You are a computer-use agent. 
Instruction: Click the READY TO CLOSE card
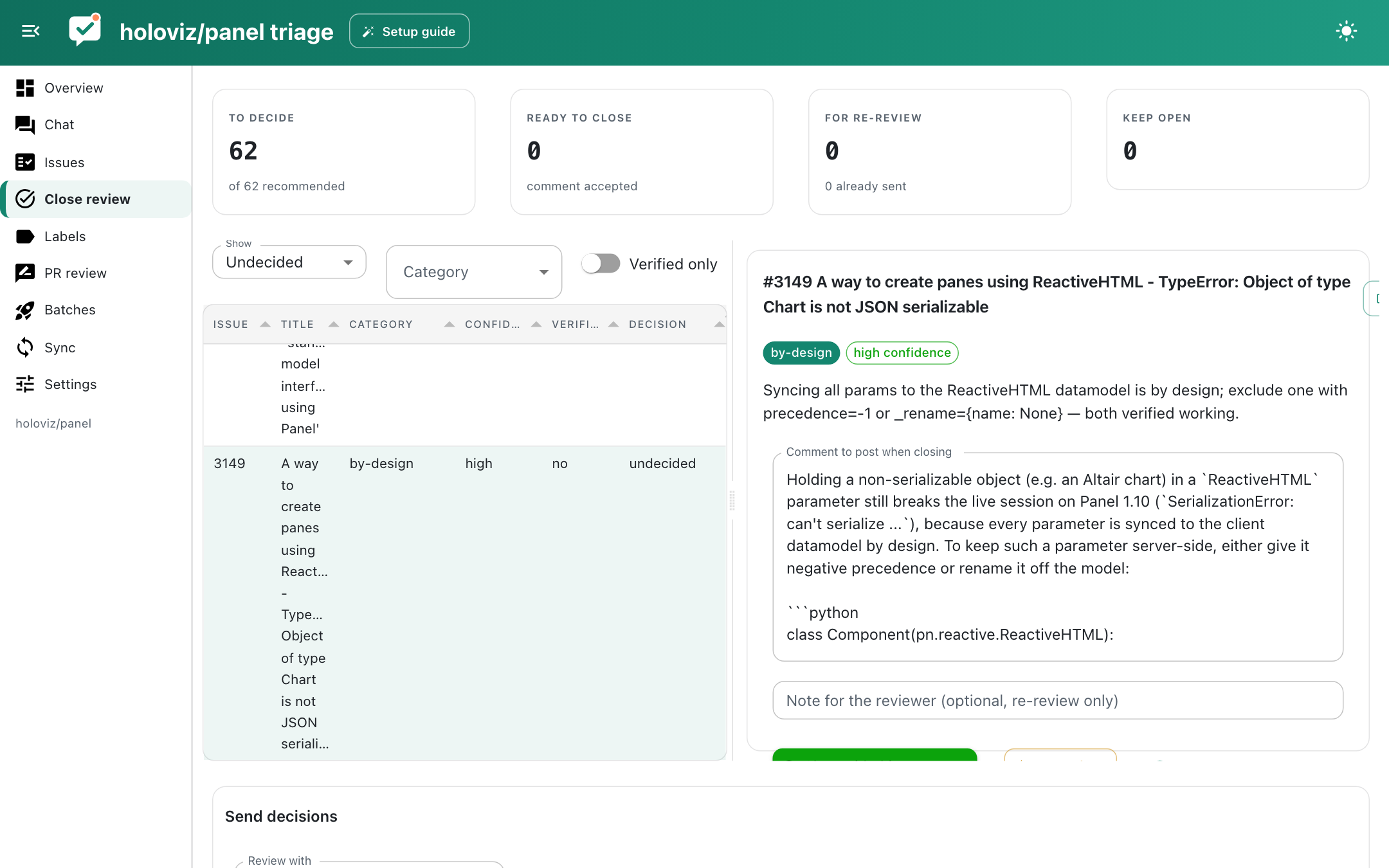642,152
